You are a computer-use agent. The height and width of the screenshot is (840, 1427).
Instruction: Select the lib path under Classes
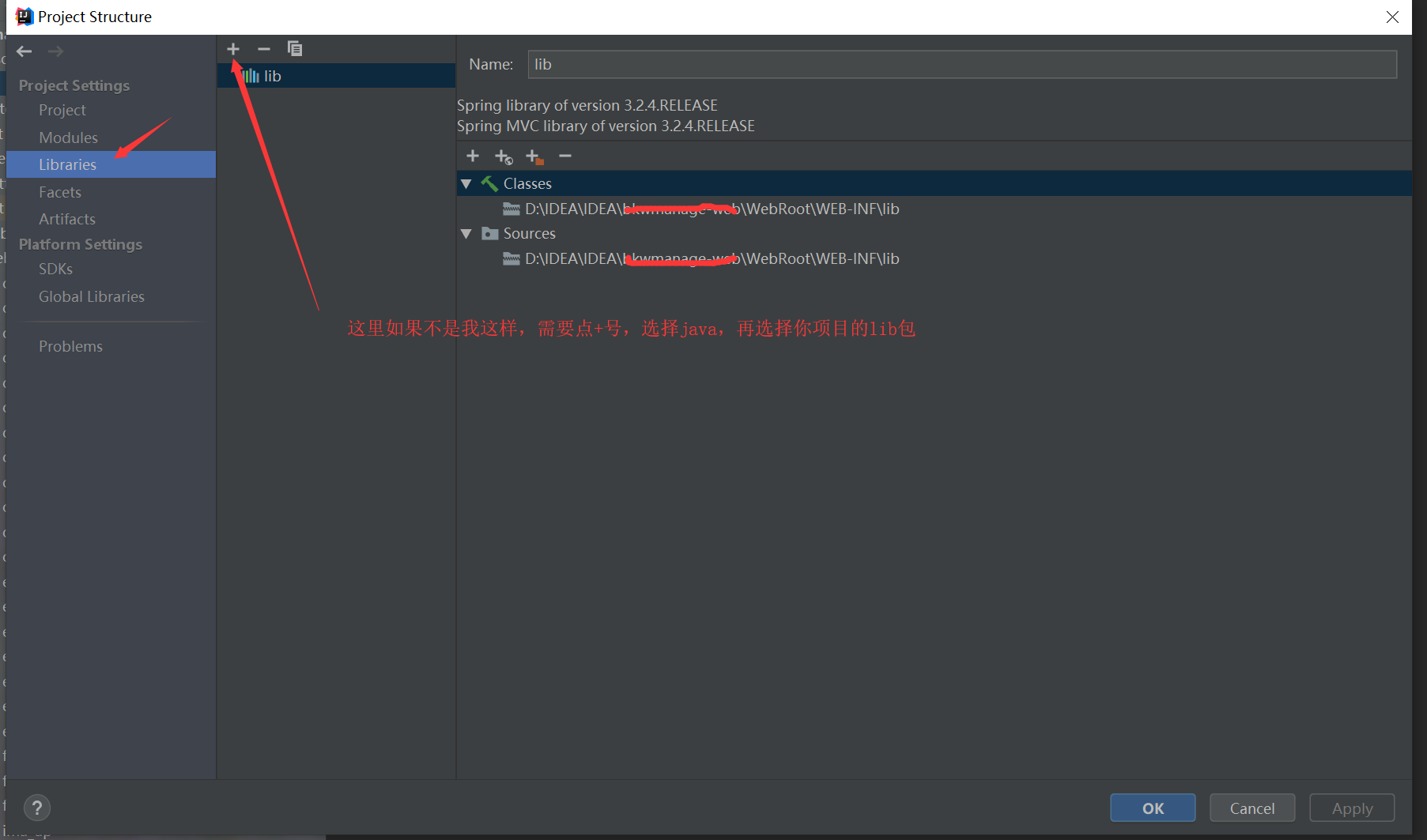tap(712, 209)
